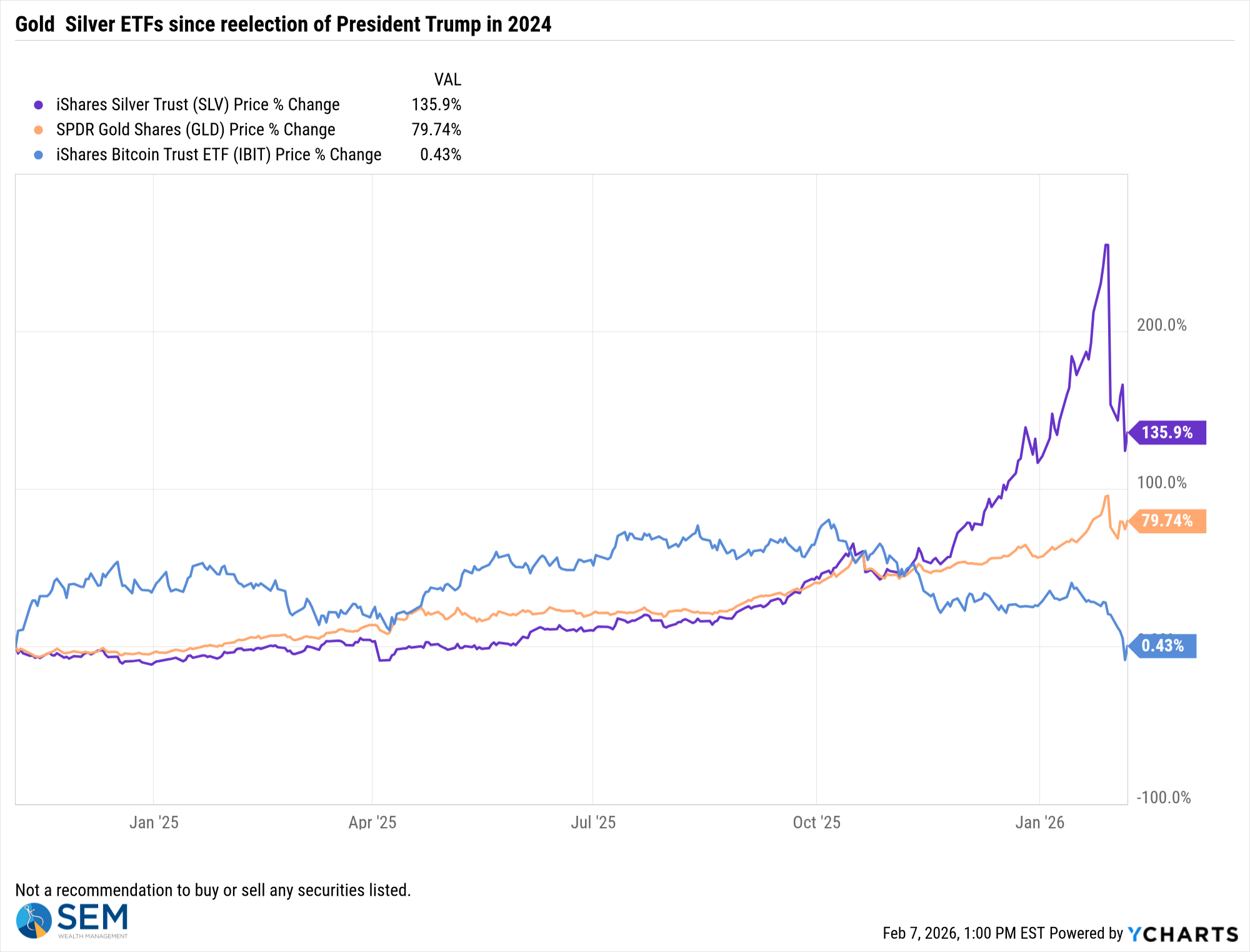Click the blue 0.43% value flag
The width and height of the screenshot is (1250, 952).
pos(1162,646)
